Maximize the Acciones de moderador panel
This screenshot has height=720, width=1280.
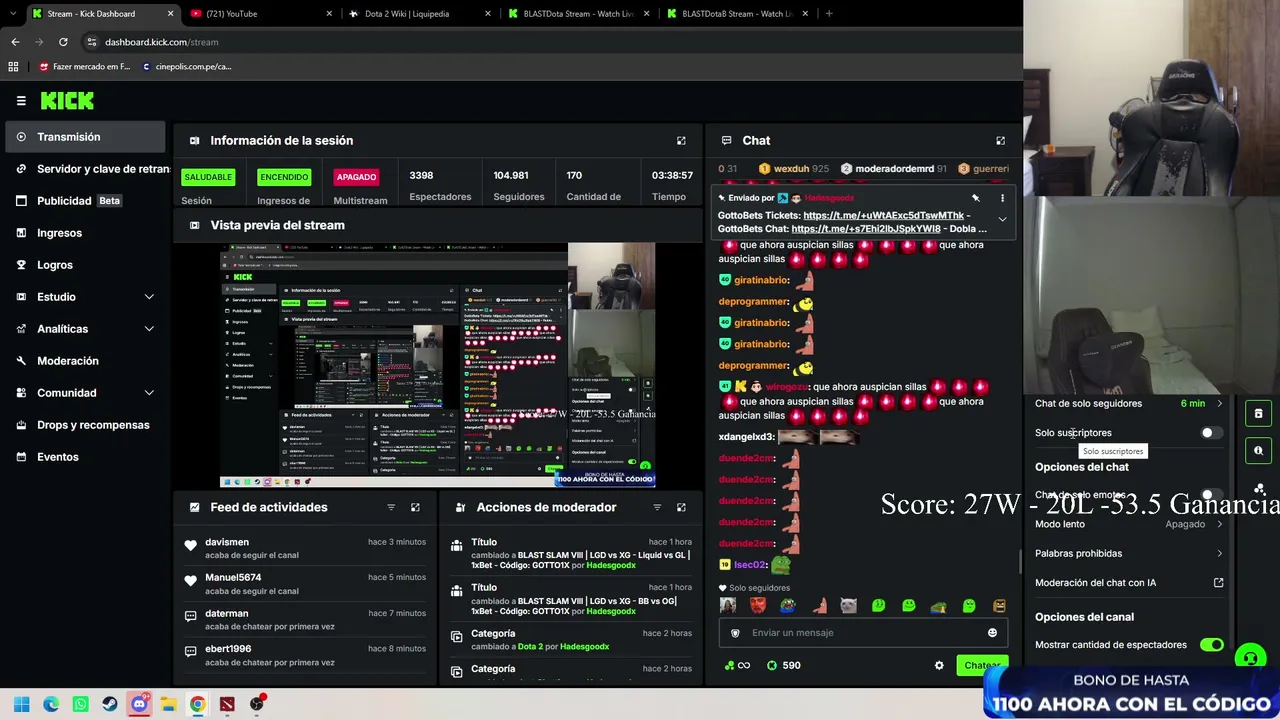click(681, 508)
